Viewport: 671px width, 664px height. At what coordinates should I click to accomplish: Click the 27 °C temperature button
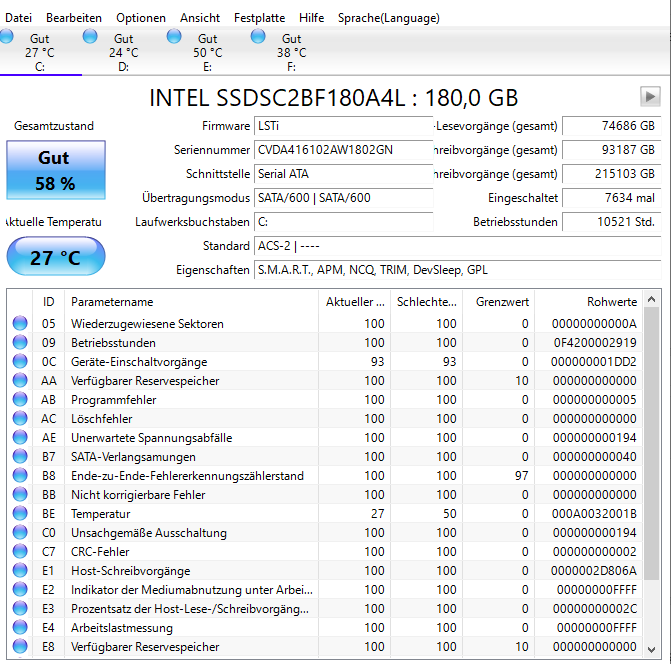pyautogui.click(x=55, y=257)
